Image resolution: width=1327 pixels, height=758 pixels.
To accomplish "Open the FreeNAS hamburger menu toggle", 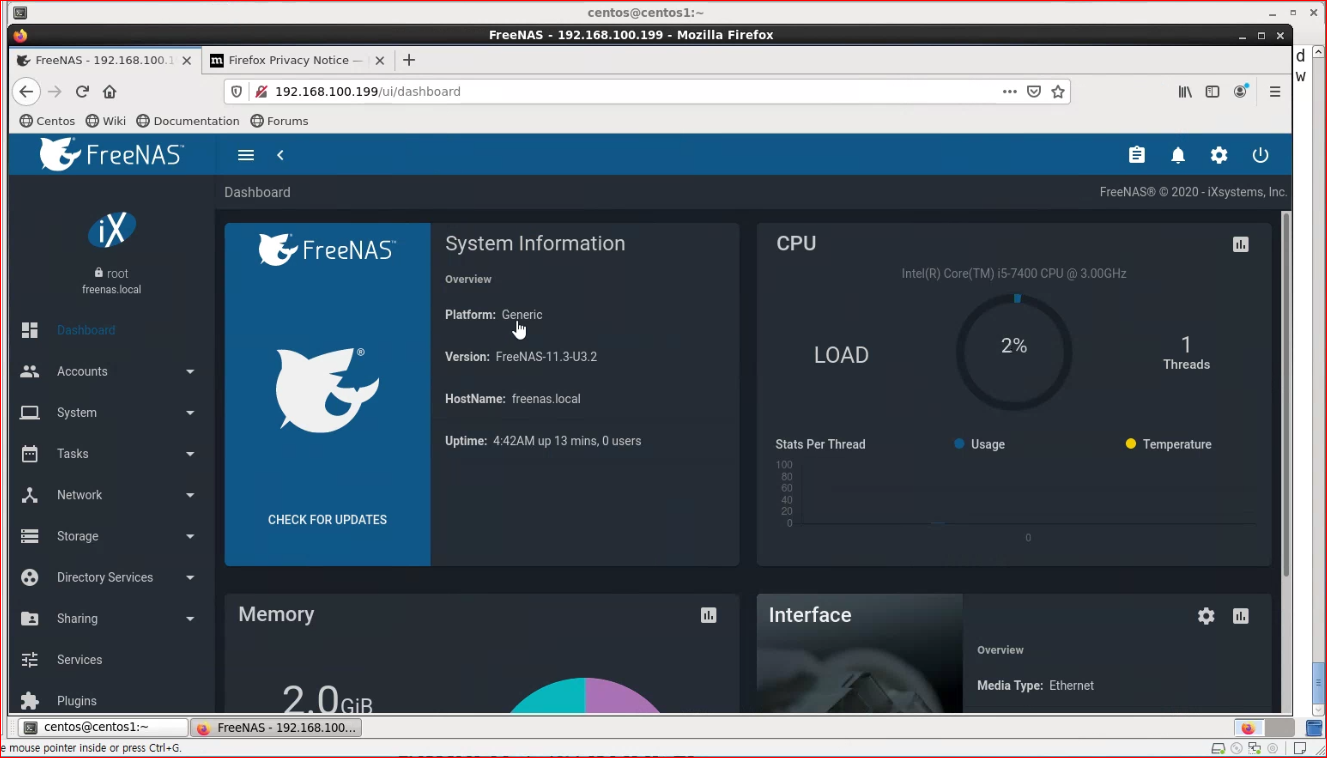I will [246, 155].
